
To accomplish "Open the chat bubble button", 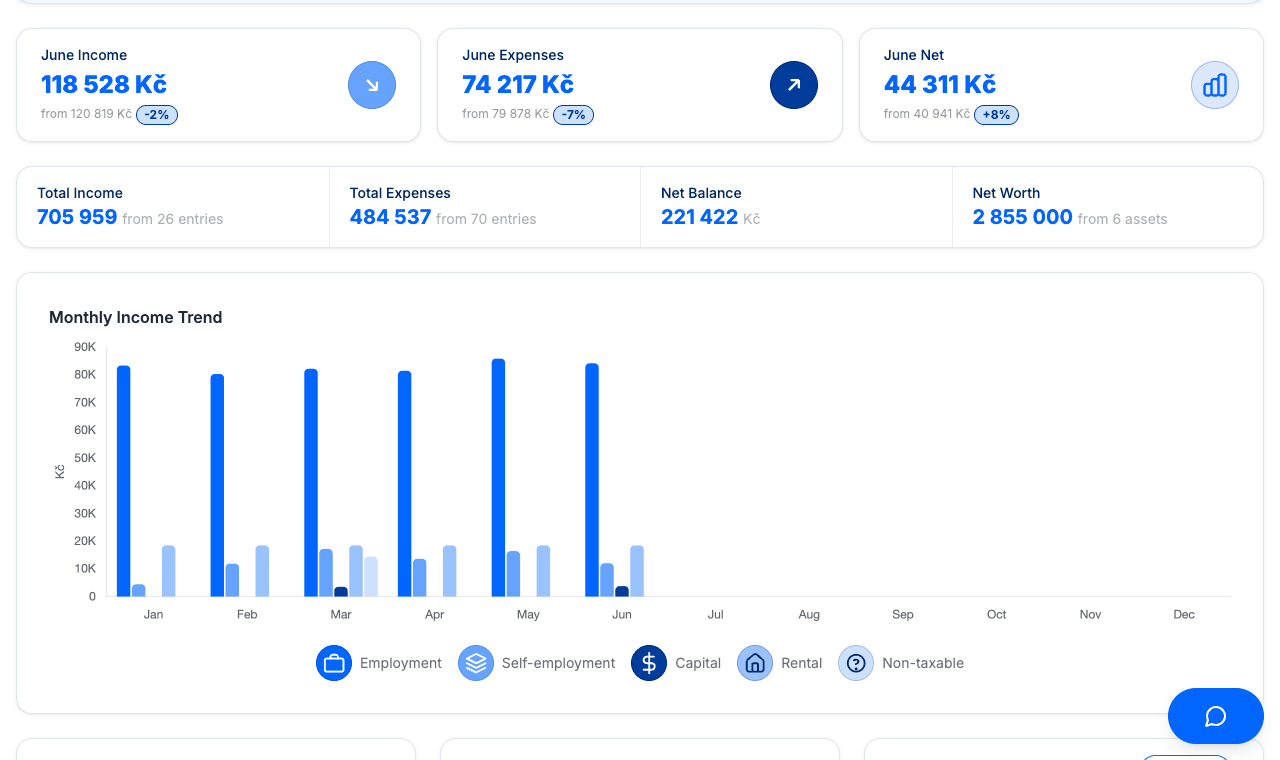I will pos(1216,716).
